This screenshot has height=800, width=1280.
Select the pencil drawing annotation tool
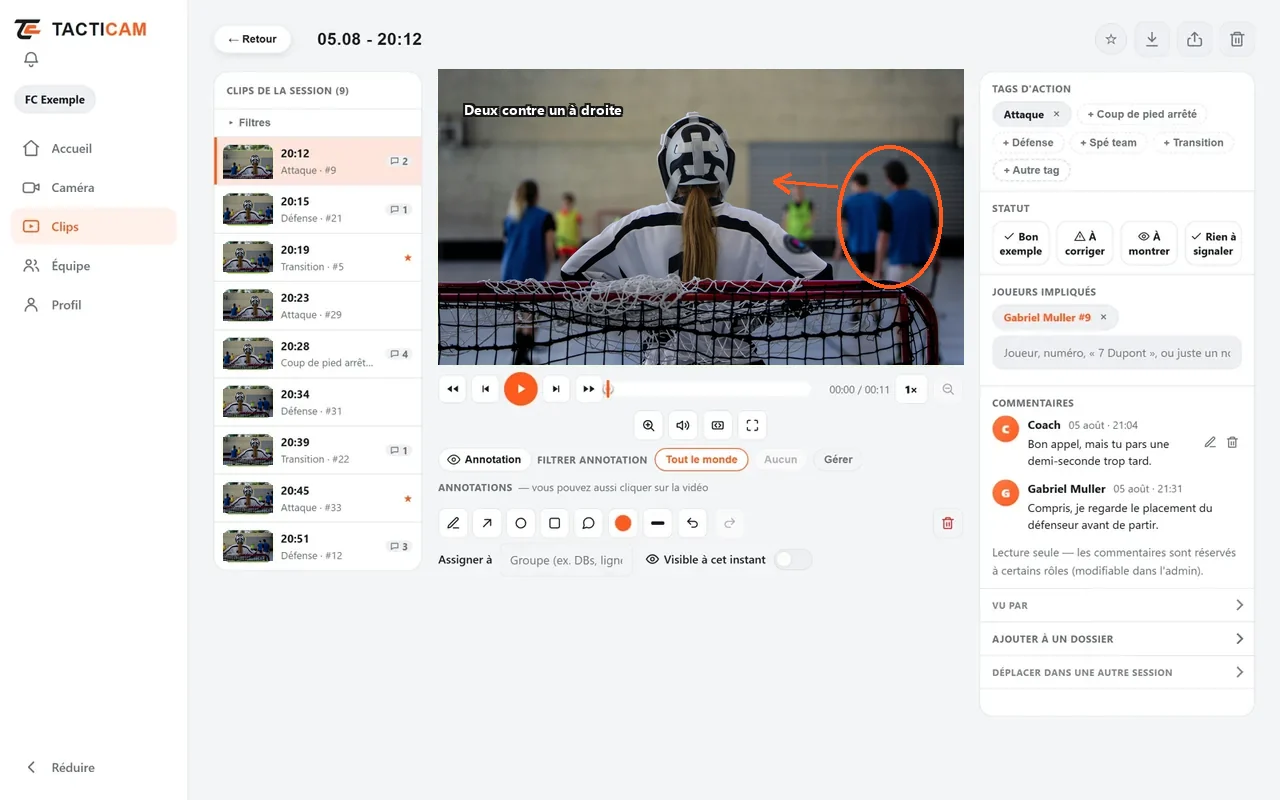coord(453,523)
